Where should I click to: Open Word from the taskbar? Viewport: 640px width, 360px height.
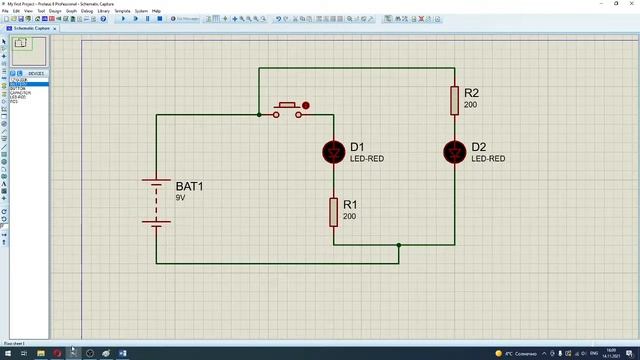122,353
